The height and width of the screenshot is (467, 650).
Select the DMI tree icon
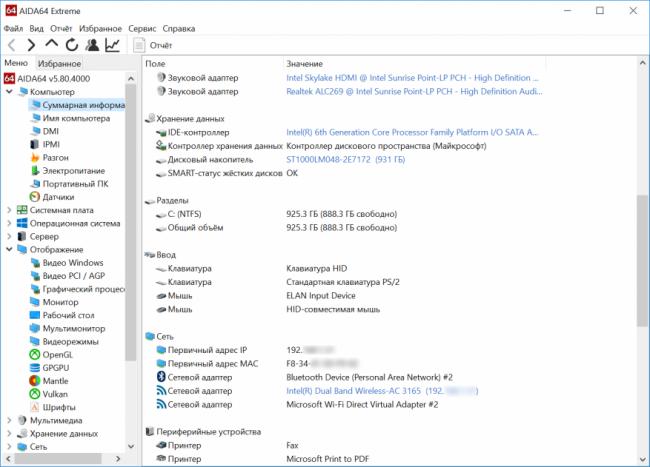click(36, 131)
